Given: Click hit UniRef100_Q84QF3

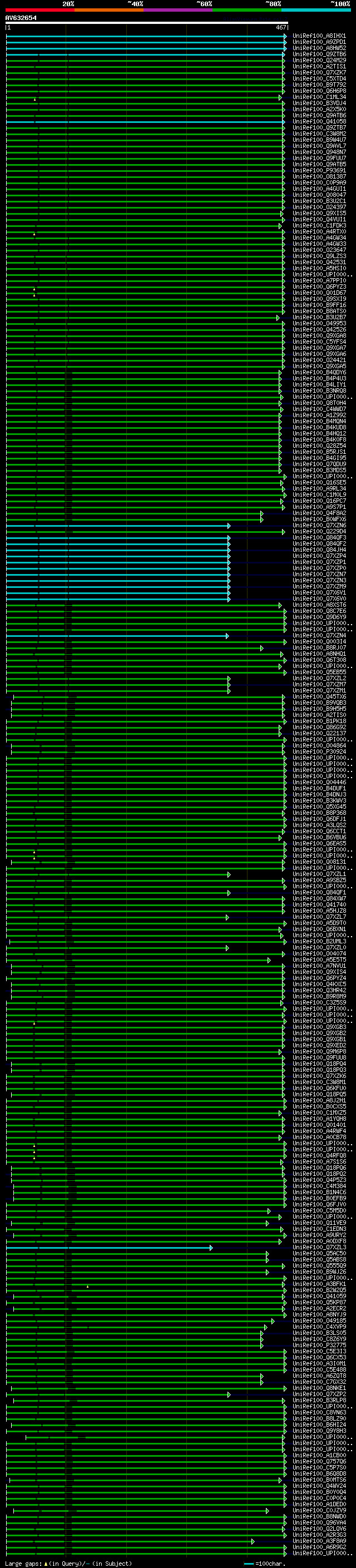Looking at the screenshot, I should pos(319,537).
